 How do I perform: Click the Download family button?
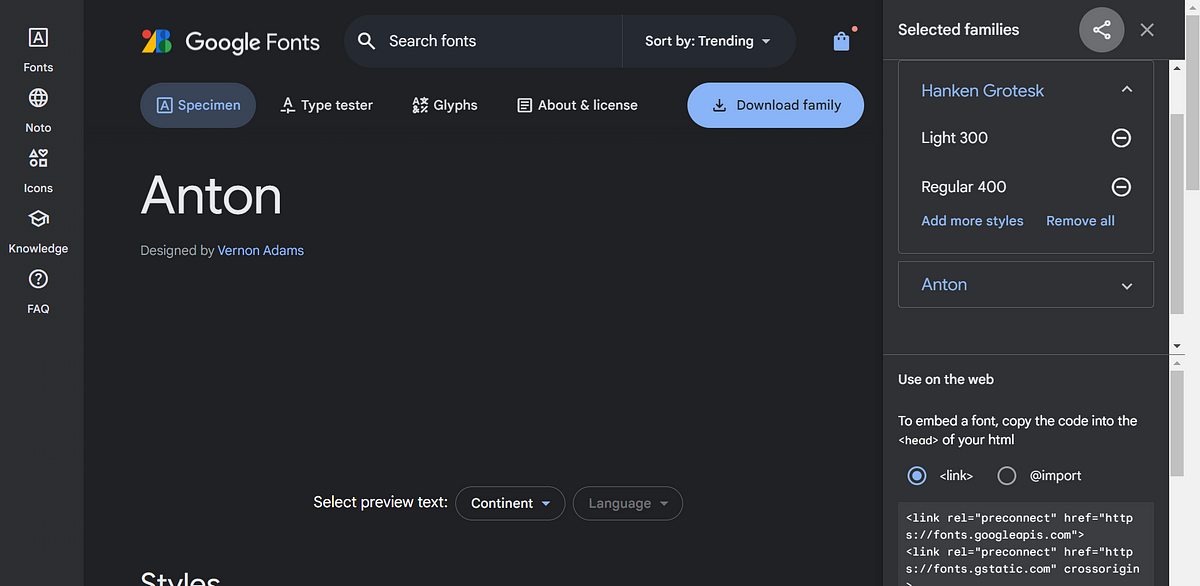(775, 105)
